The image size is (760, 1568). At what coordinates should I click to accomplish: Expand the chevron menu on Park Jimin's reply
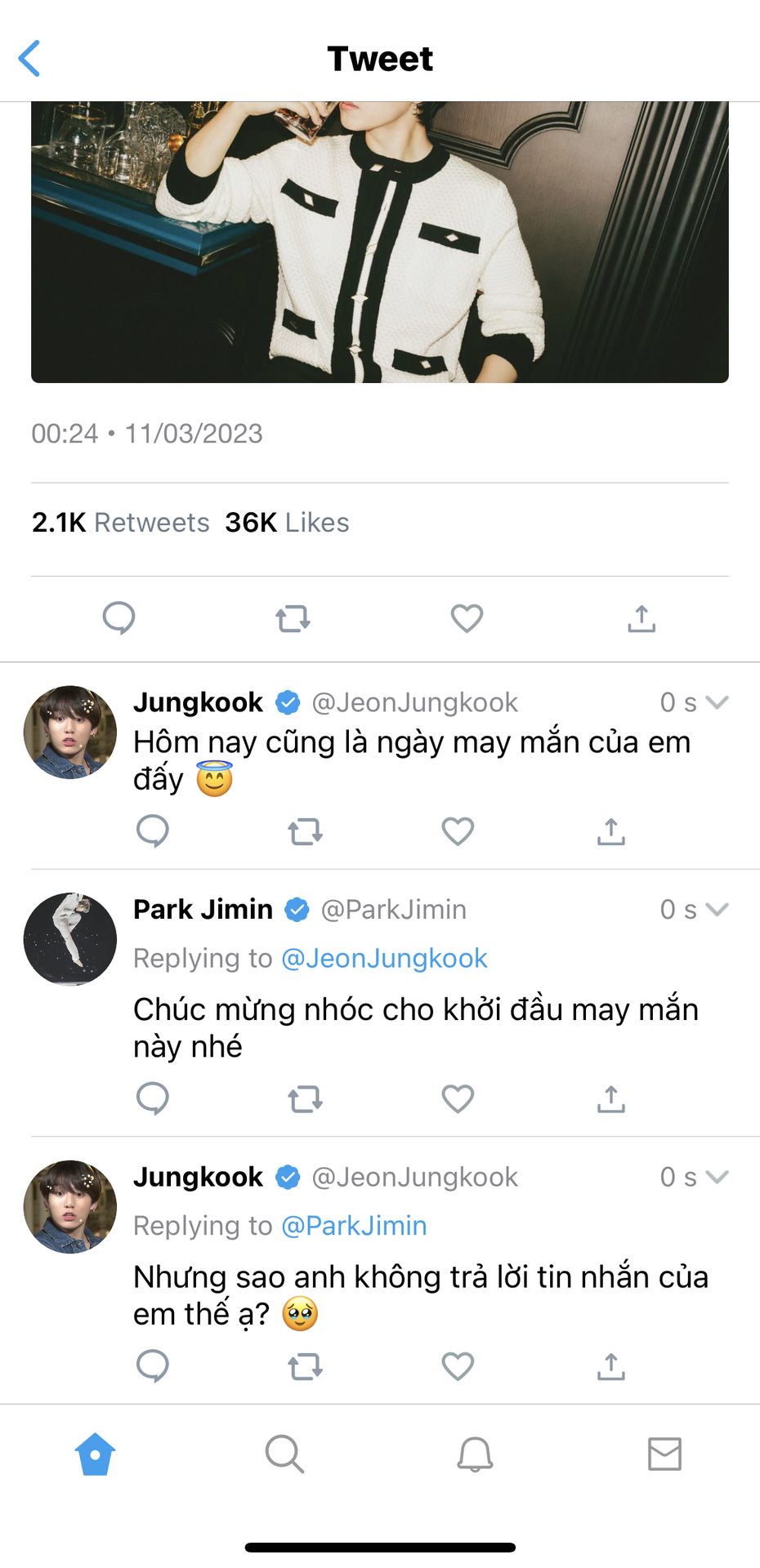point(717,909)
